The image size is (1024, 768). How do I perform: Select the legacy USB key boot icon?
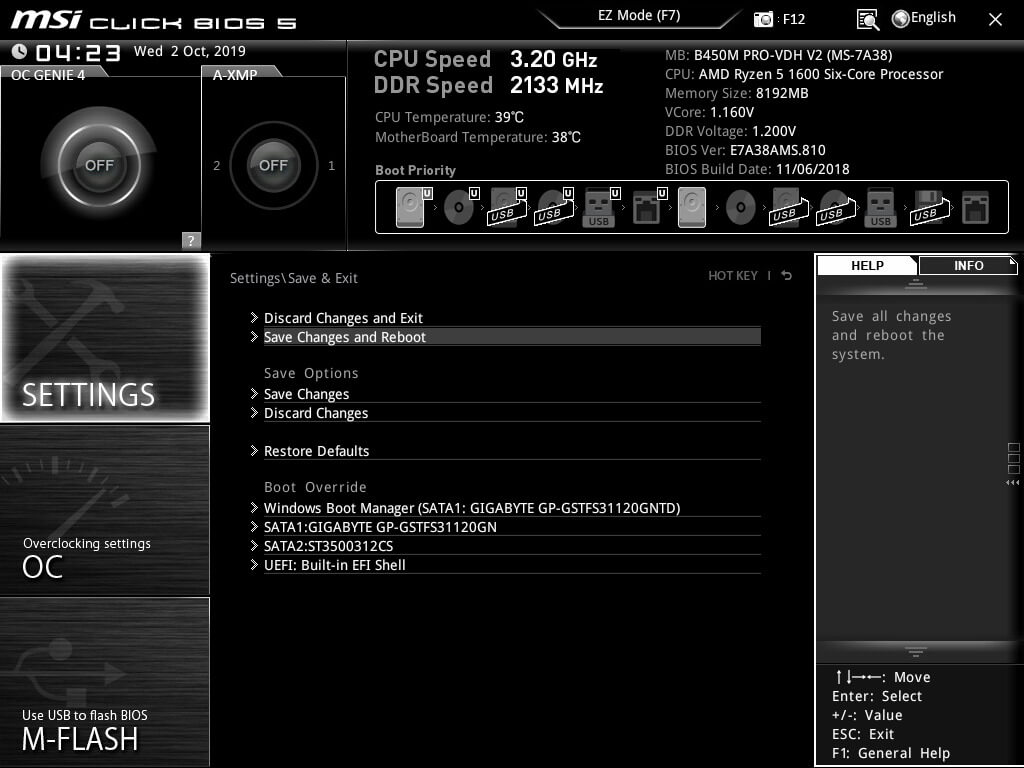click(880, 207)
